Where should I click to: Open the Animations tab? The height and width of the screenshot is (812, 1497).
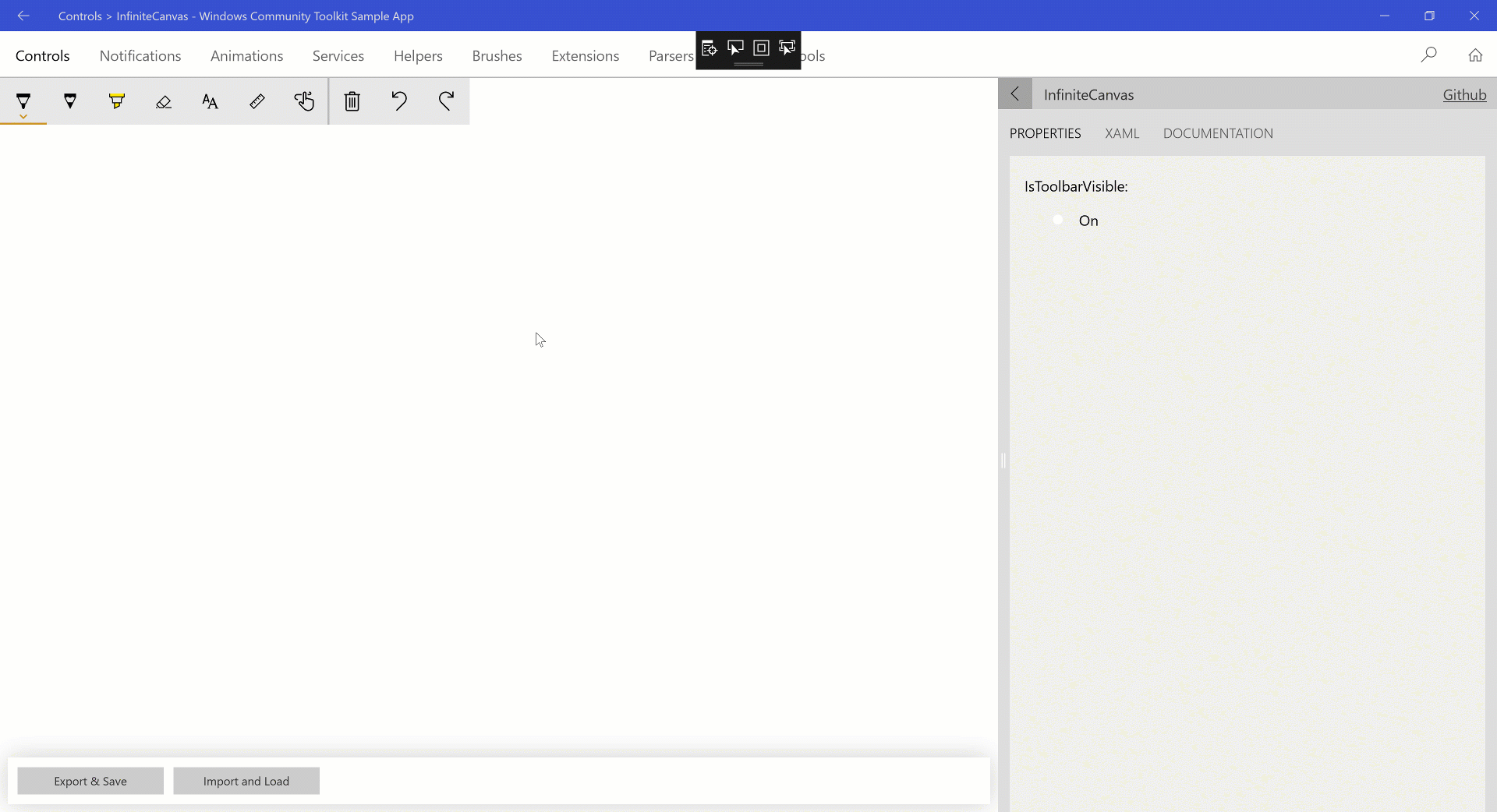pos(246,56)
